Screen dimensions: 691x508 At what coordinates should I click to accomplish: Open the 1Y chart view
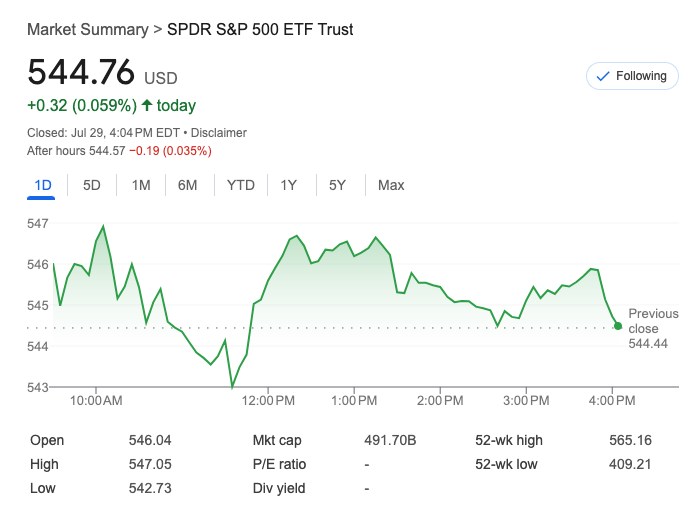point(289,185)
